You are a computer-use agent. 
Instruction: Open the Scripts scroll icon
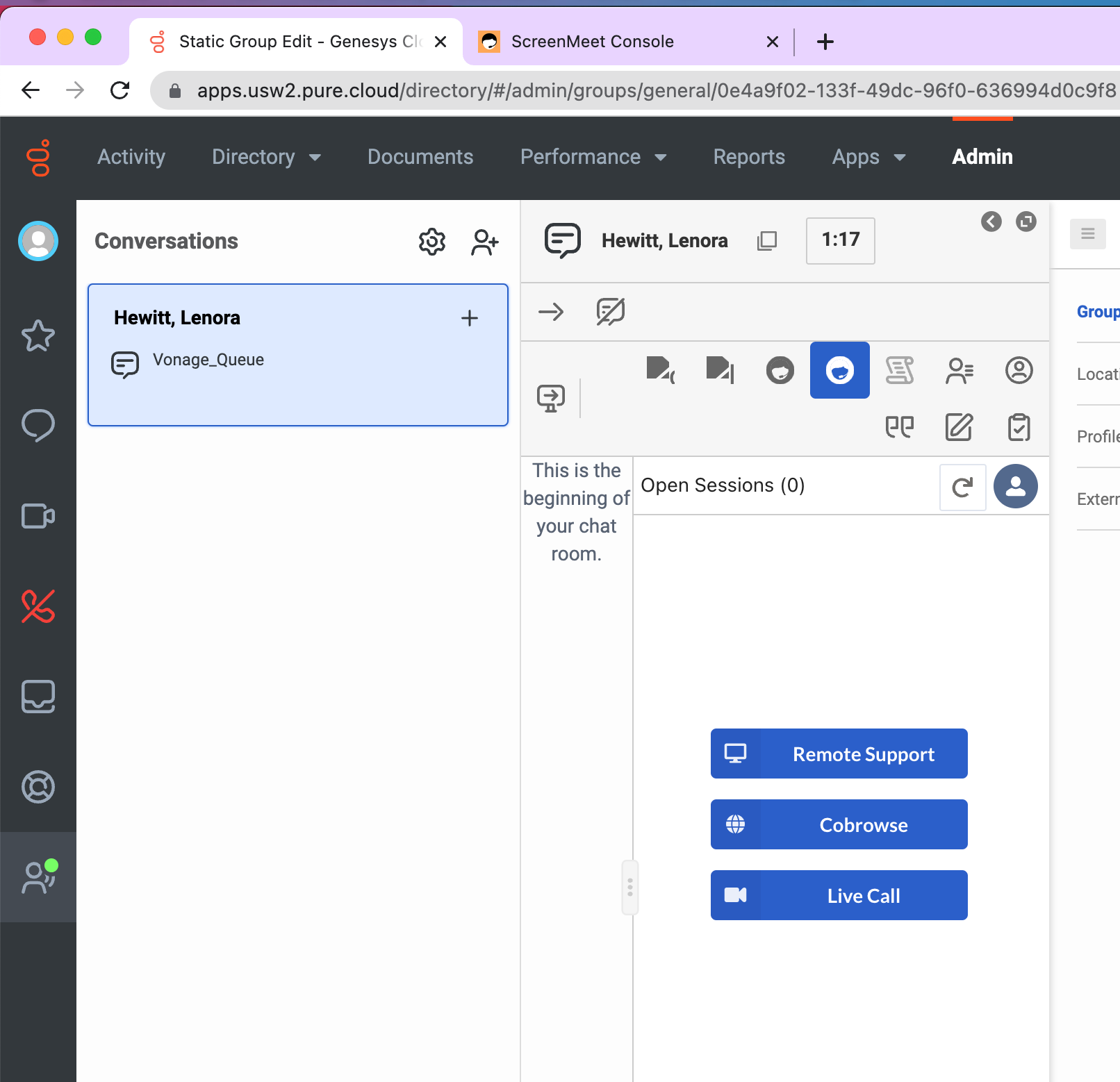[900, 370]
